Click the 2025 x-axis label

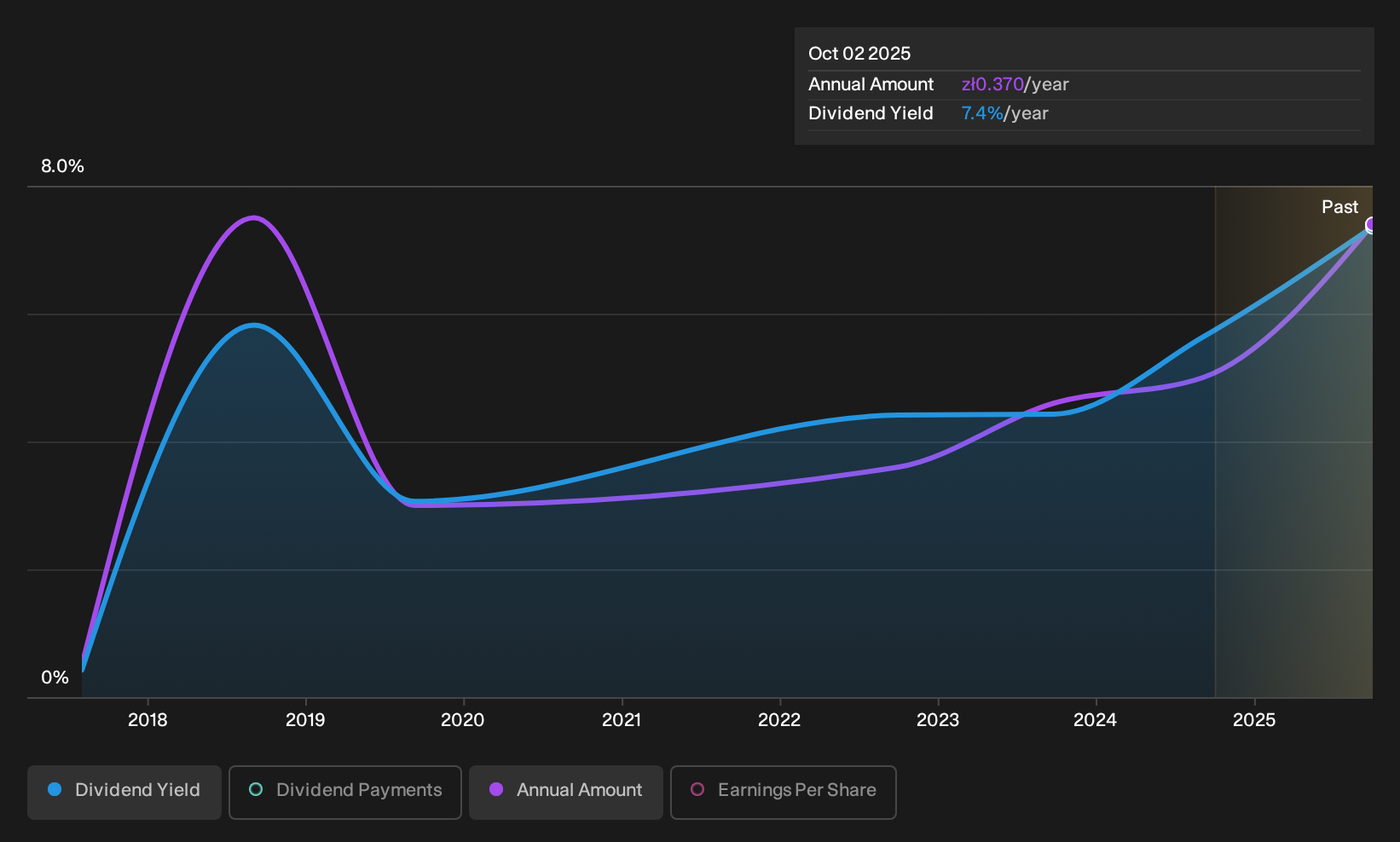pyautogui.click(x=1254, y=720)
